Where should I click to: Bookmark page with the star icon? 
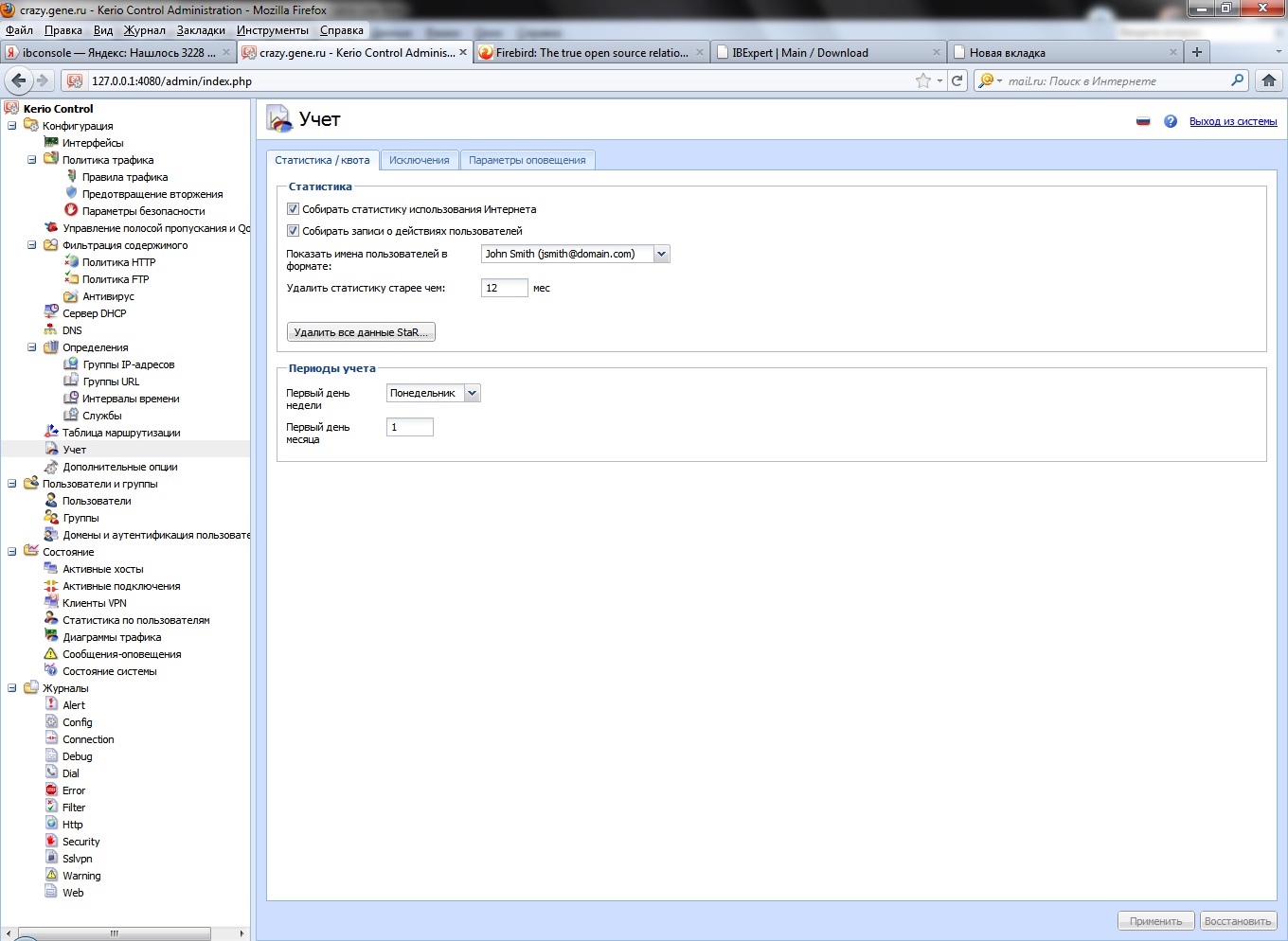pos(922,80)
